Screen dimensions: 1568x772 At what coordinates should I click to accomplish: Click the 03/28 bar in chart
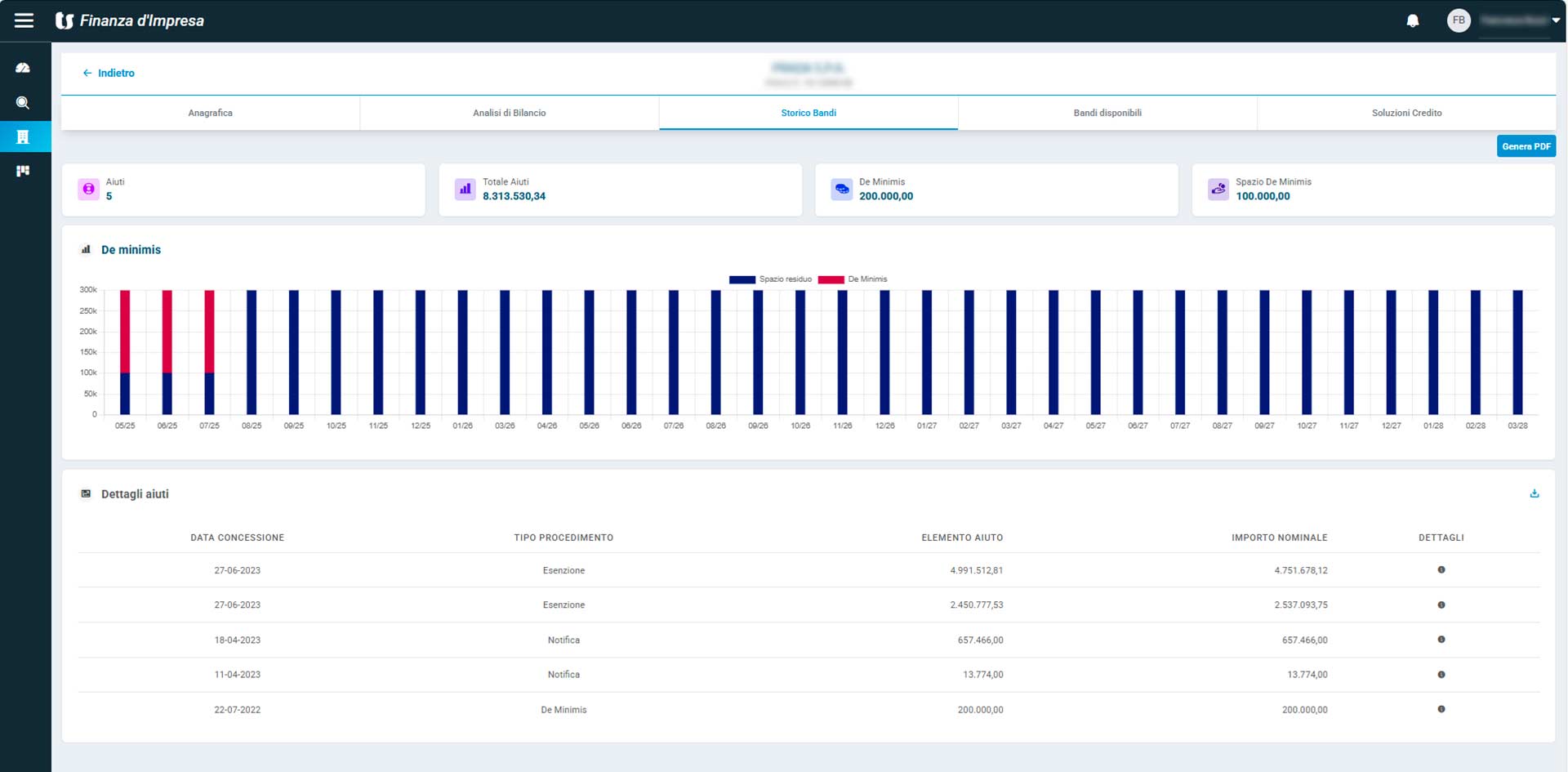click(1517, 352)
